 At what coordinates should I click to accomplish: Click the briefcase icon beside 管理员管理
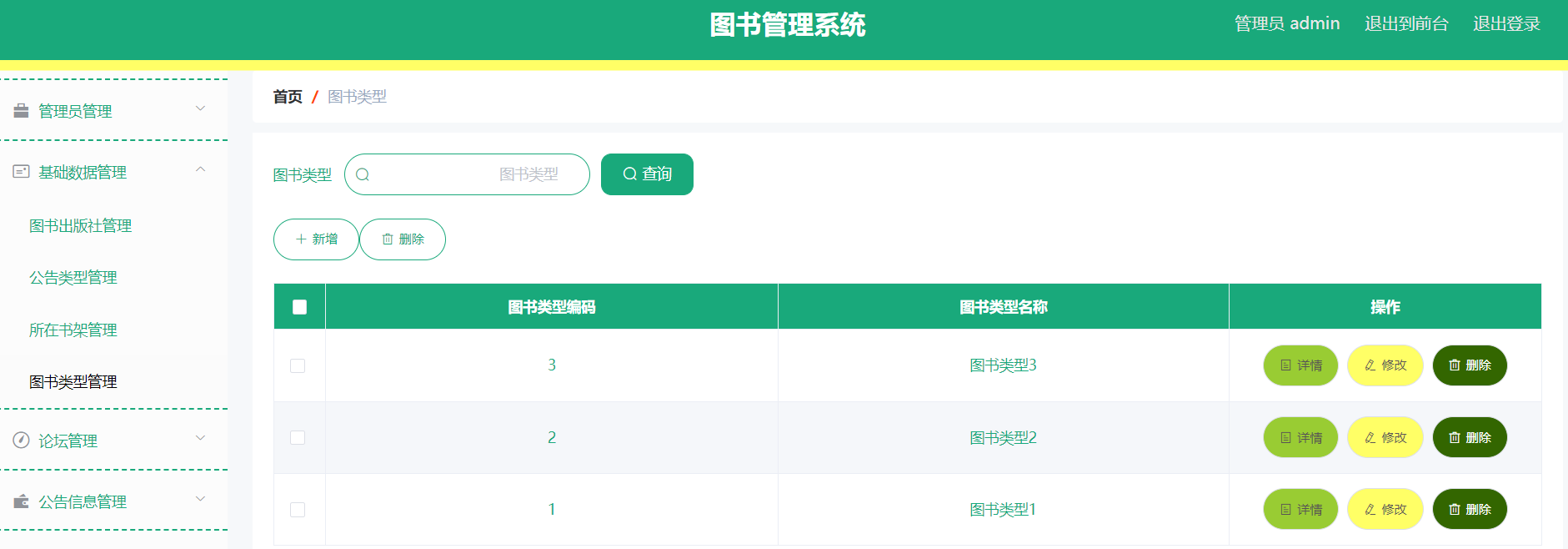pyautogui.click(x=21, y=110)
